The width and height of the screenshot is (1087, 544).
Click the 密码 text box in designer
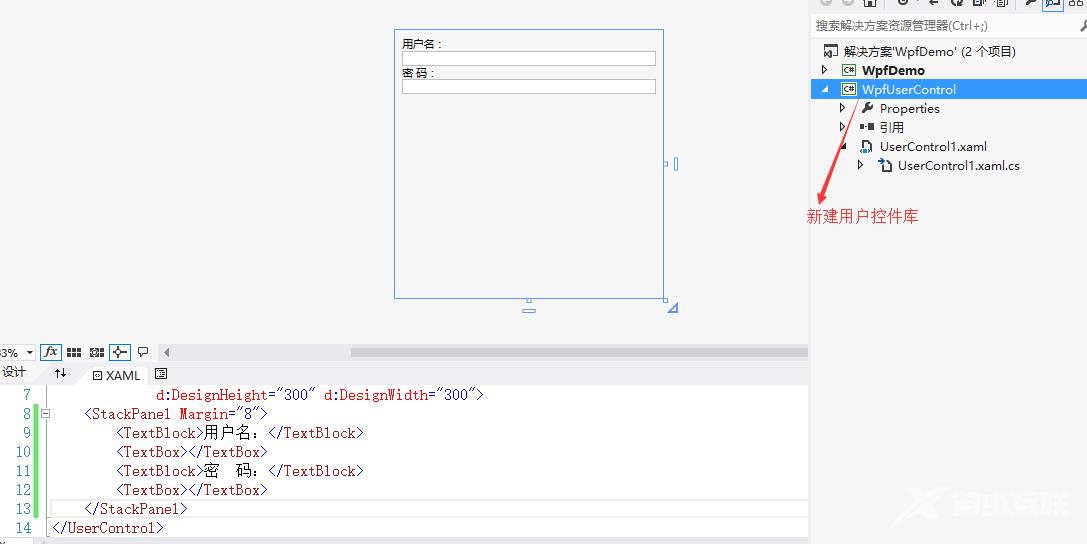tap(528, 86)
